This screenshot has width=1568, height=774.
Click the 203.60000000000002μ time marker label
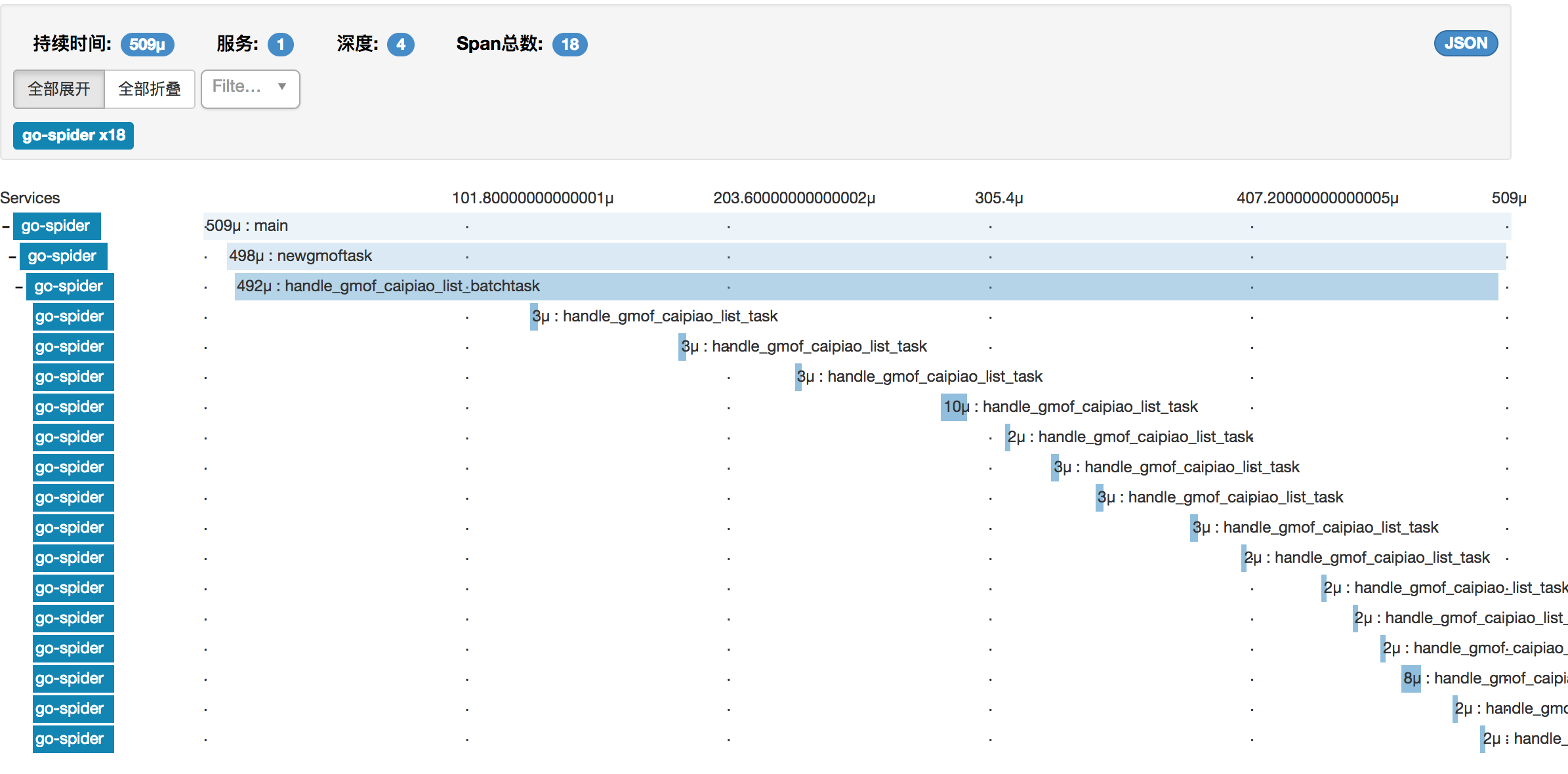point(794,197)
